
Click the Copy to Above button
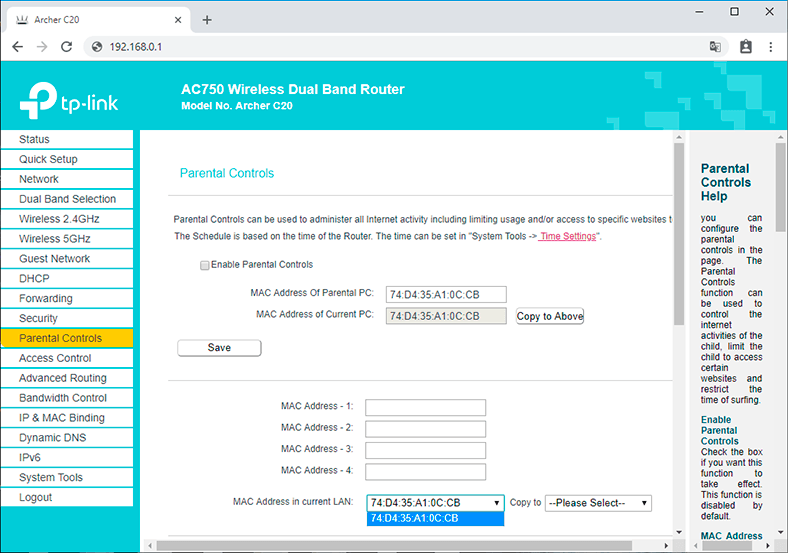pos(550,316)
